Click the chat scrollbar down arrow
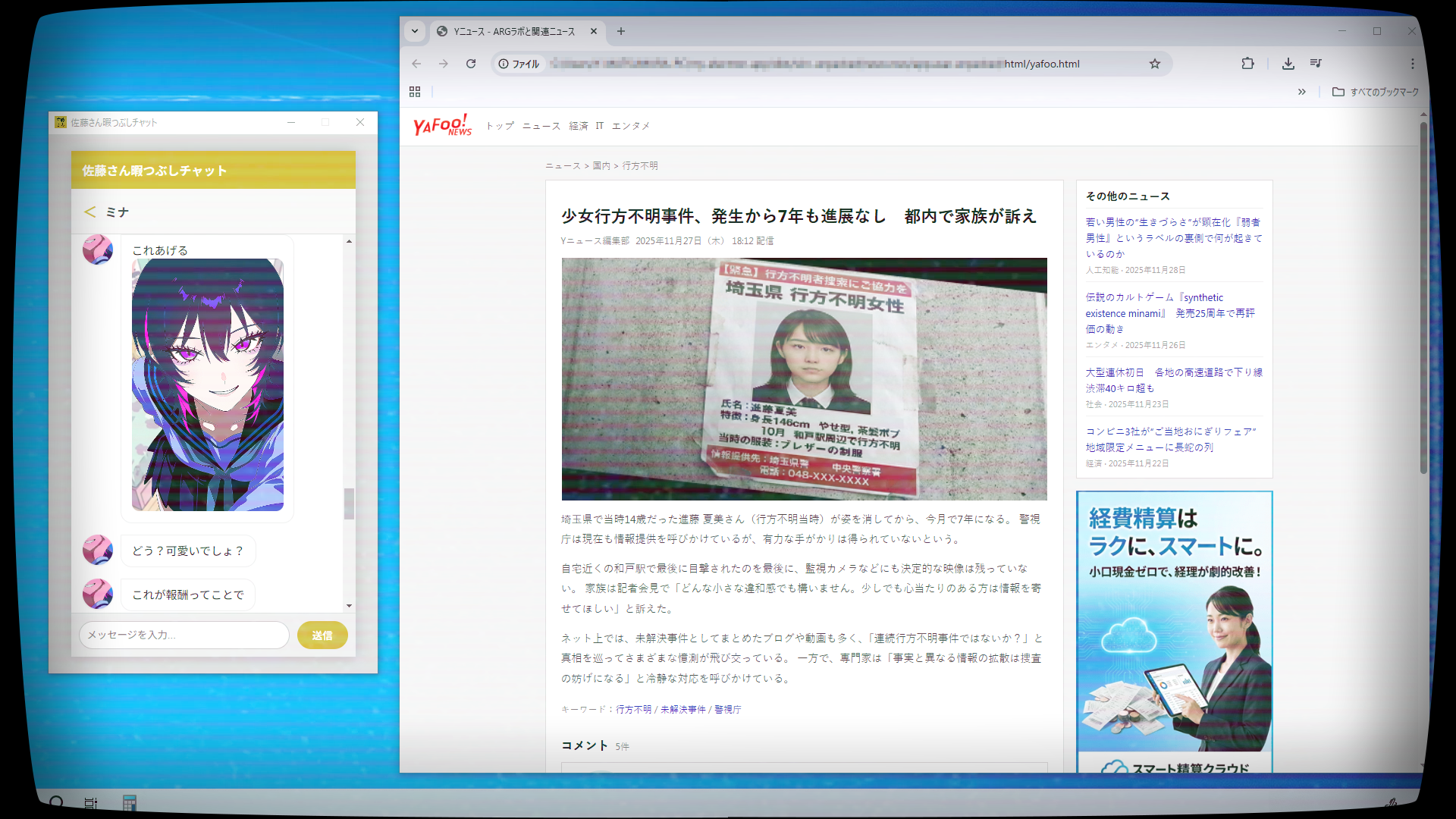Screen dimensions: 1456x819 (x=349, y=605)
